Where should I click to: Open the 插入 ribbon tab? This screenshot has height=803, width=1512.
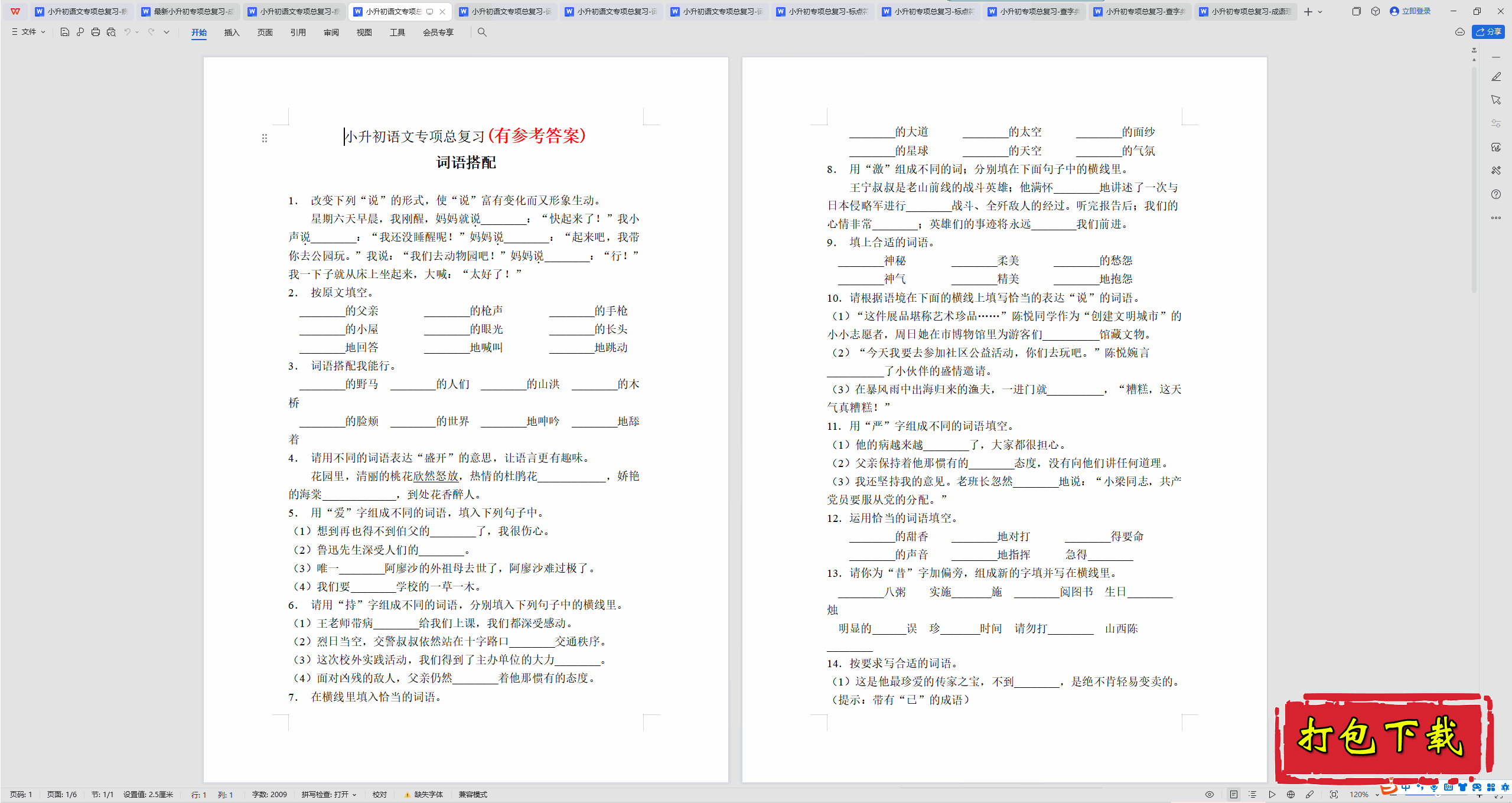(232, 32)
